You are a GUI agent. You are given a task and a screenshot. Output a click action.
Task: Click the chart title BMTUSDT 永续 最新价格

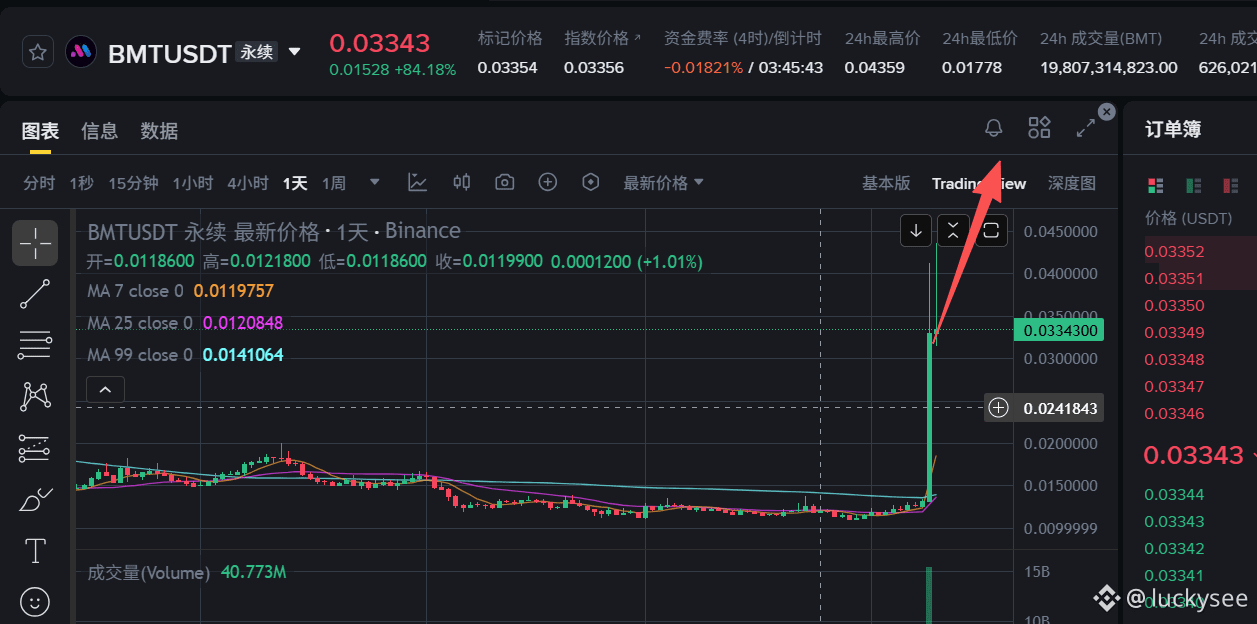click(203, 232)
